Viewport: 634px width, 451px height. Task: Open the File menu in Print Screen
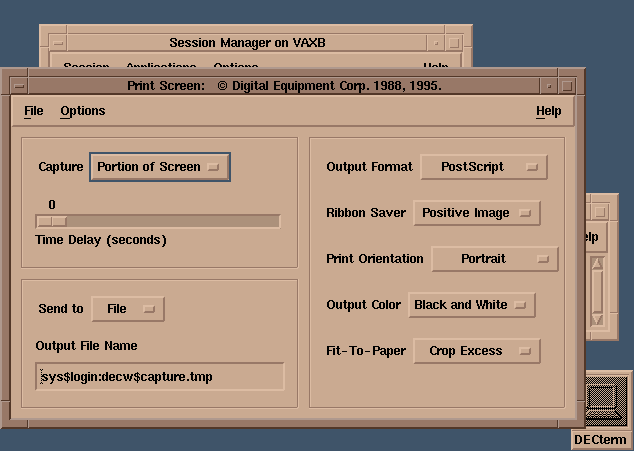click(x=34, y=111)
